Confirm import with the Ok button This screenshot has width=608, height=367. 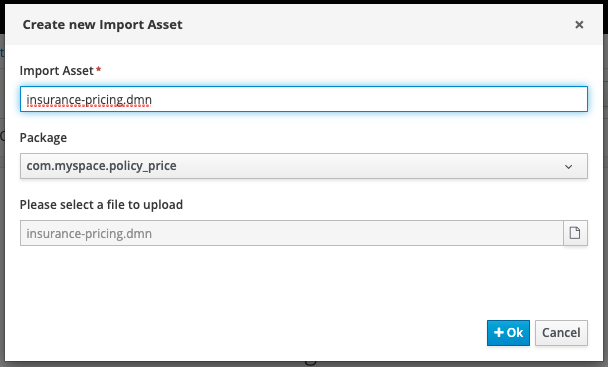[x=508, y=333]
